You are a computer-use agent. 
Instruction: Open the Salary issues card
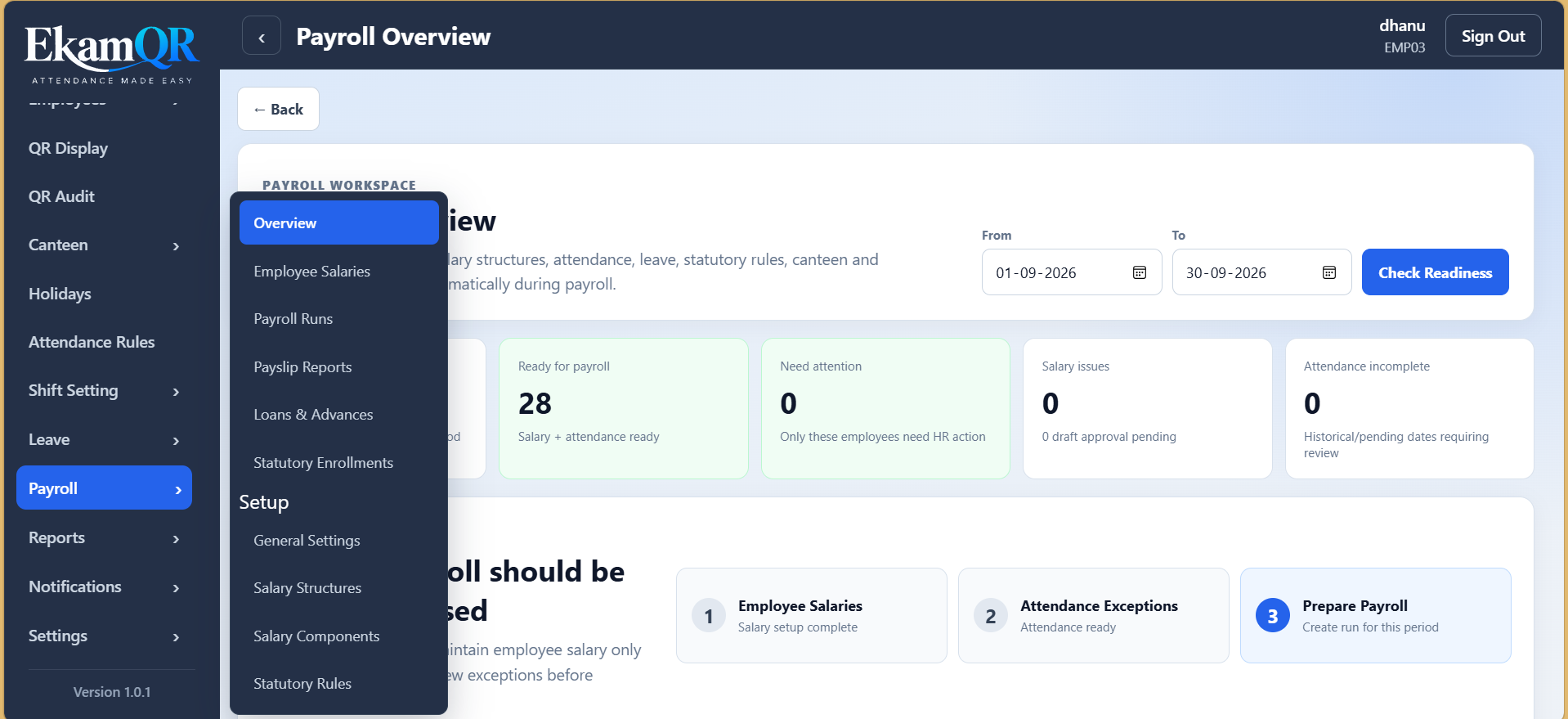click(1147, 408)
